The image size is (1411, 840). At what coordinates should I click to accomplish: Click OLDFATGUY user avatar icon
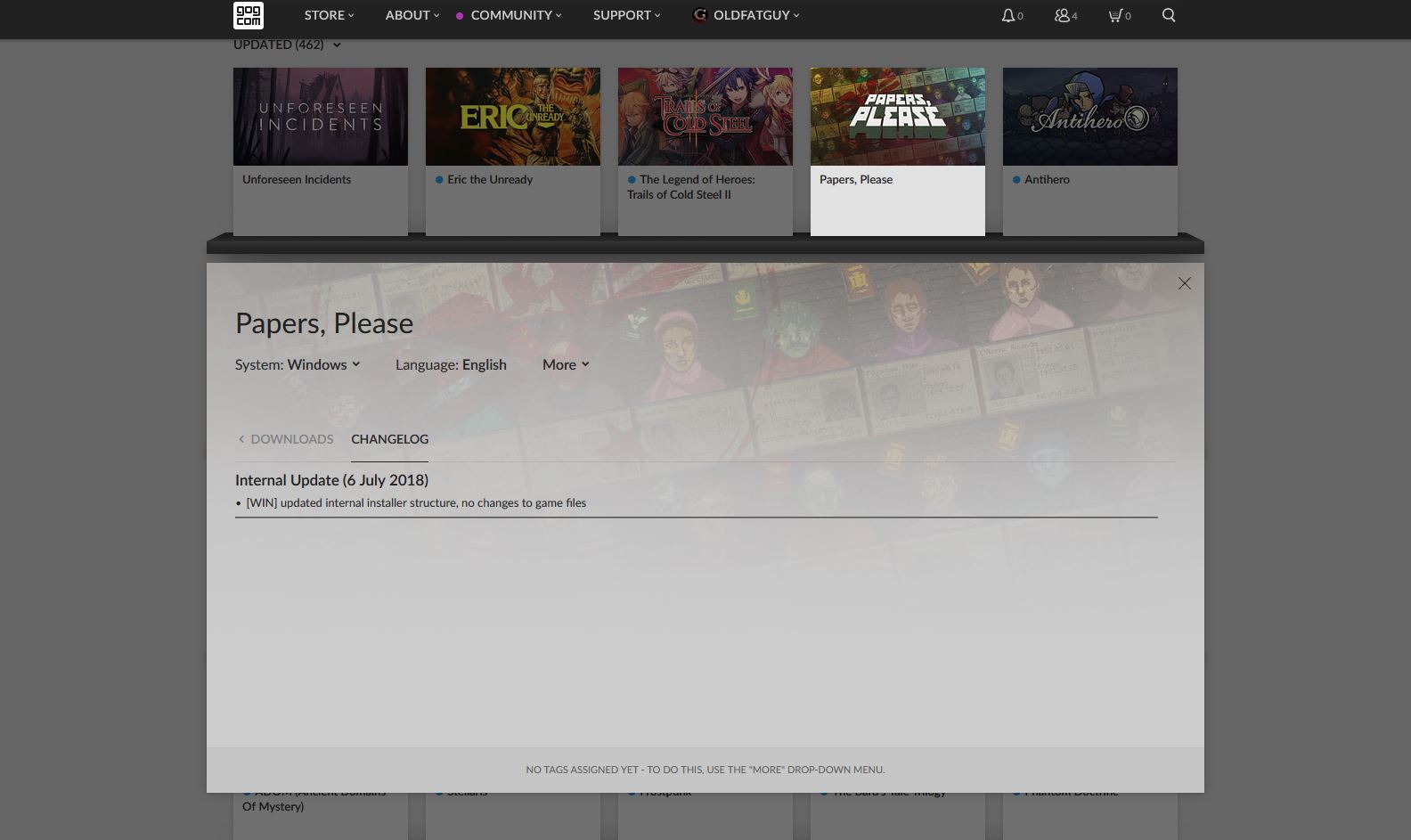[x=699, y=15]
